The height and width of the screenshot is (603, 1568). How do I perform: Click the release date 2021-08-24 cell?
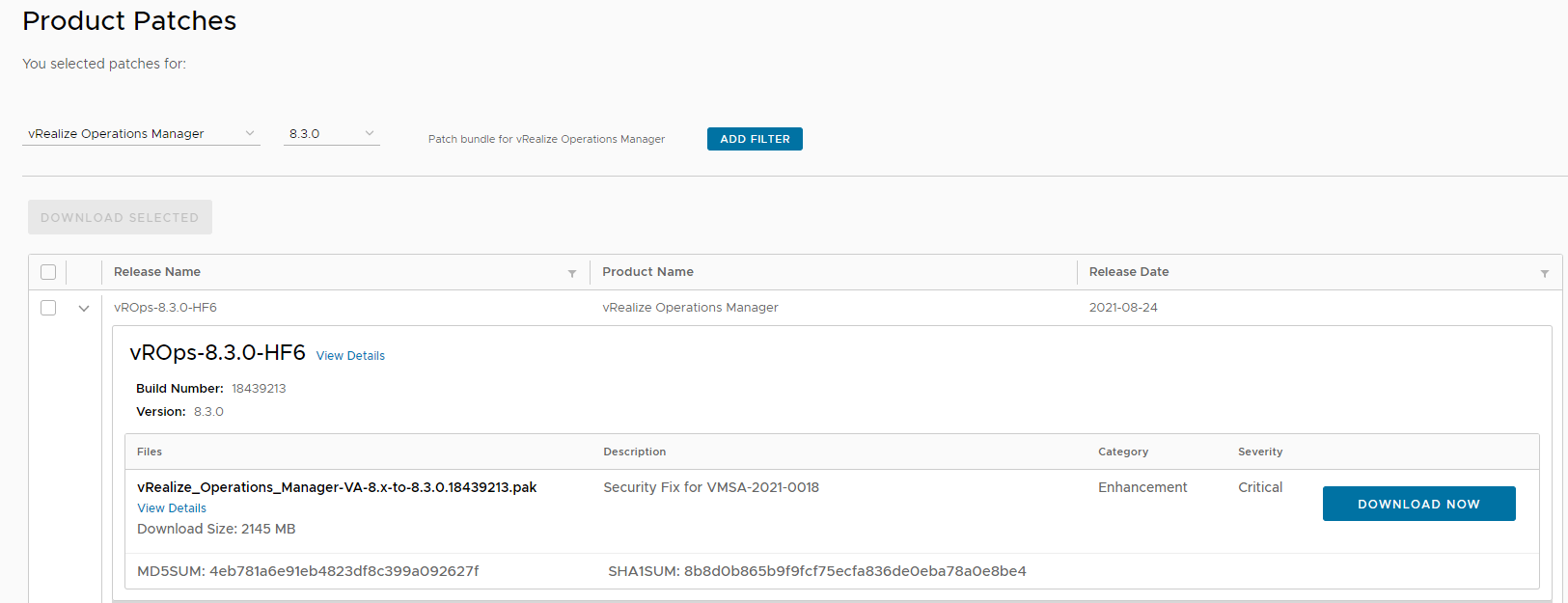coord(1123,308)
